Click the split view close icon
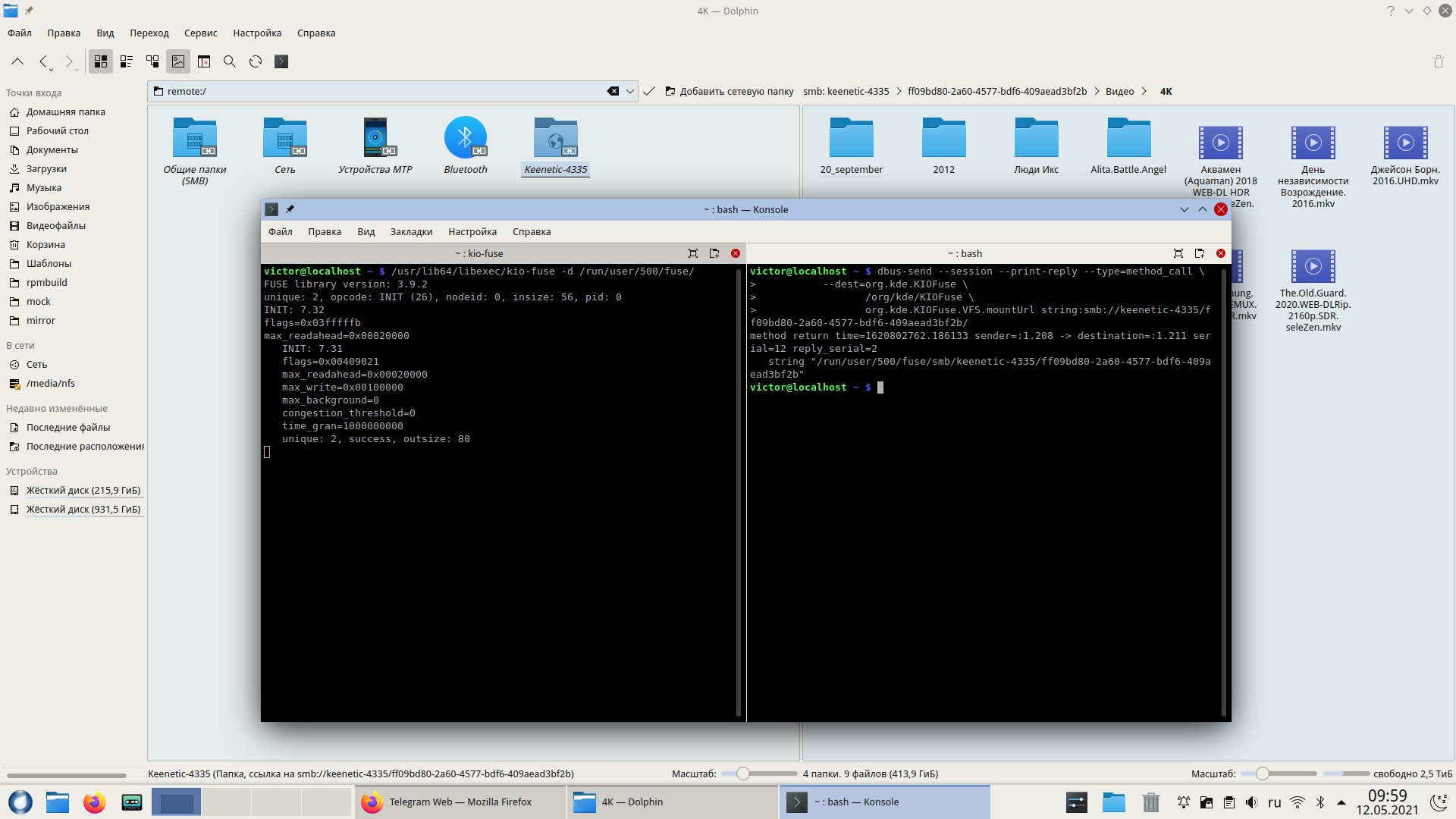The width and height of the screenshot is (1456, 819). point(204,61)
